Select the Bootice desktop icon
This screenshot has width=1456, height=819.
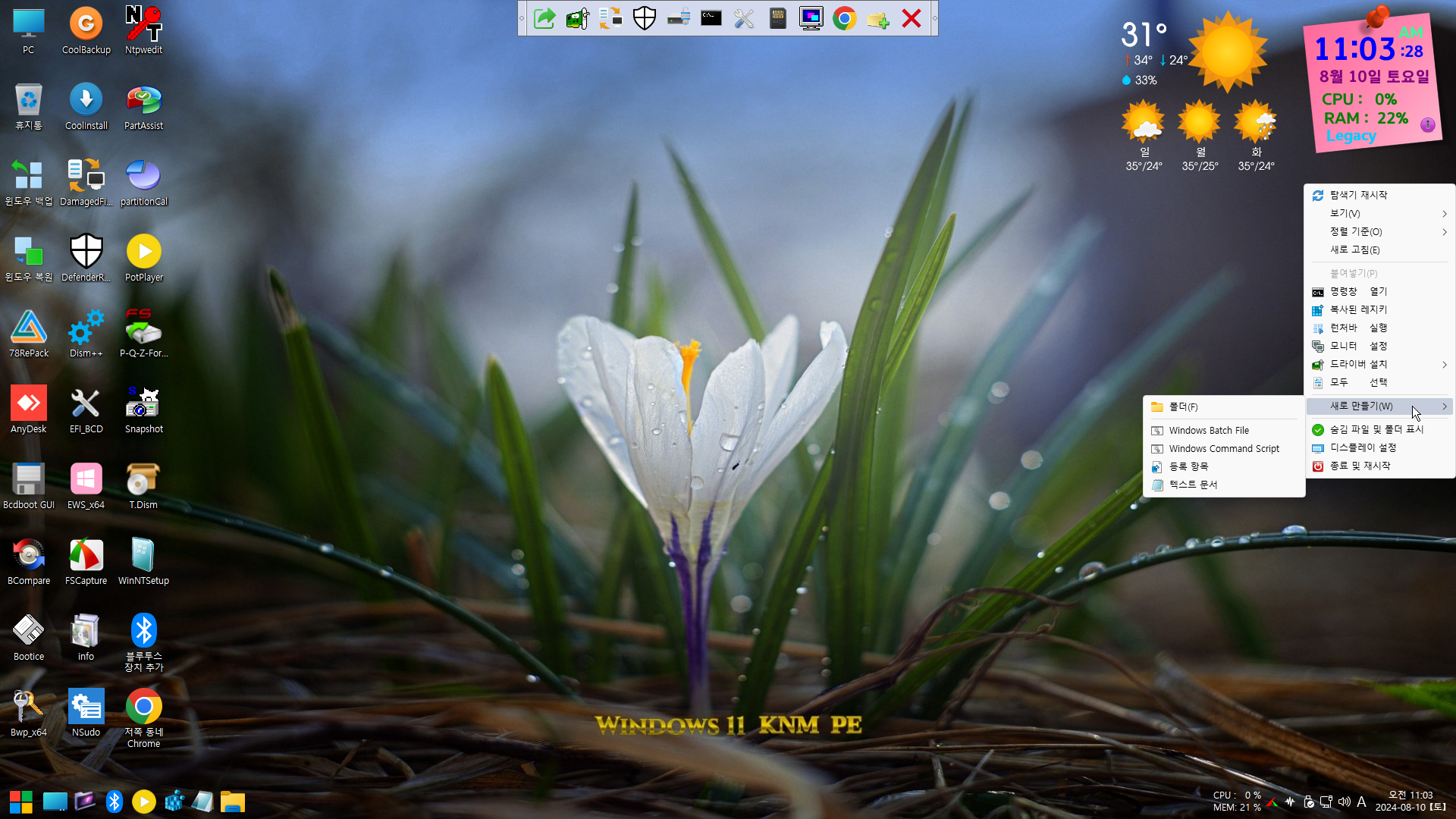tap(29, 638)
